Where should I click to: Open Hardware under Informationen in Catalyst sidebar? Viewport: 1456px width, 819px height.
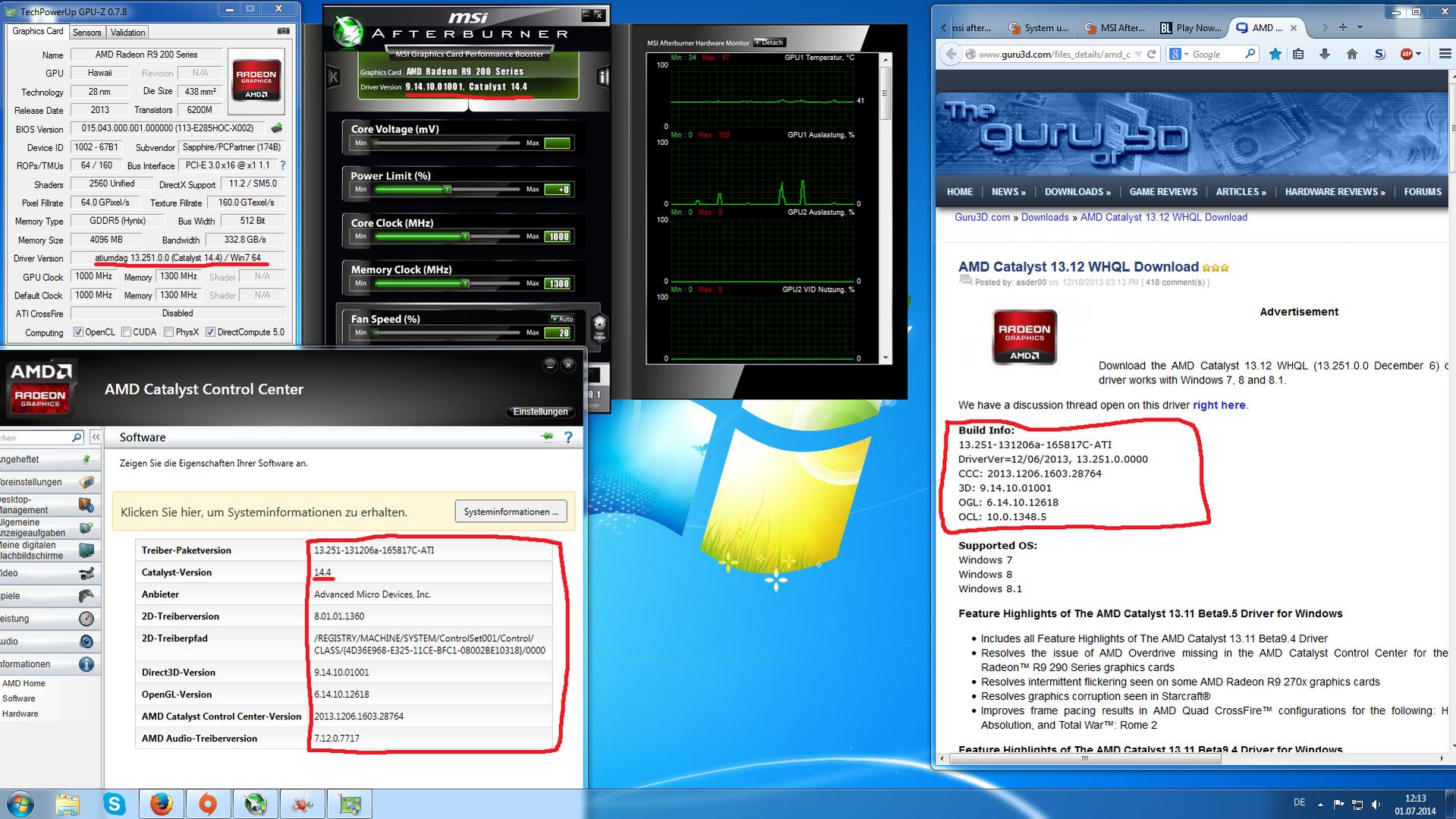tap(20, 713)
